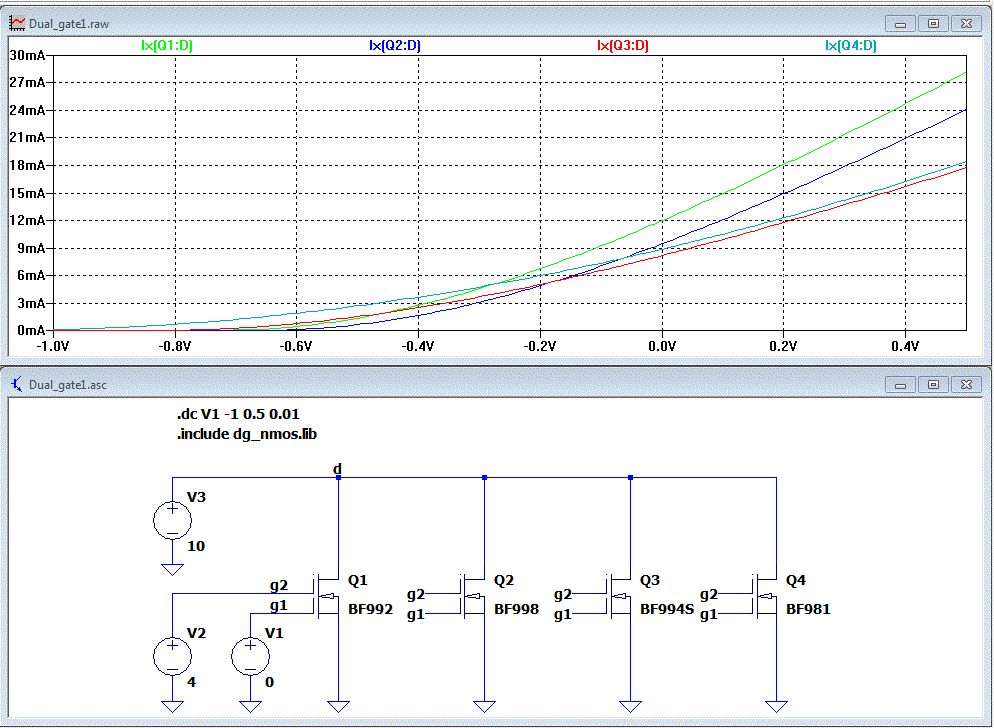This screenshot has width=994, height=728.
Task: Click the Ix(Q3:D) red trace label
Action: coord(623,46)
